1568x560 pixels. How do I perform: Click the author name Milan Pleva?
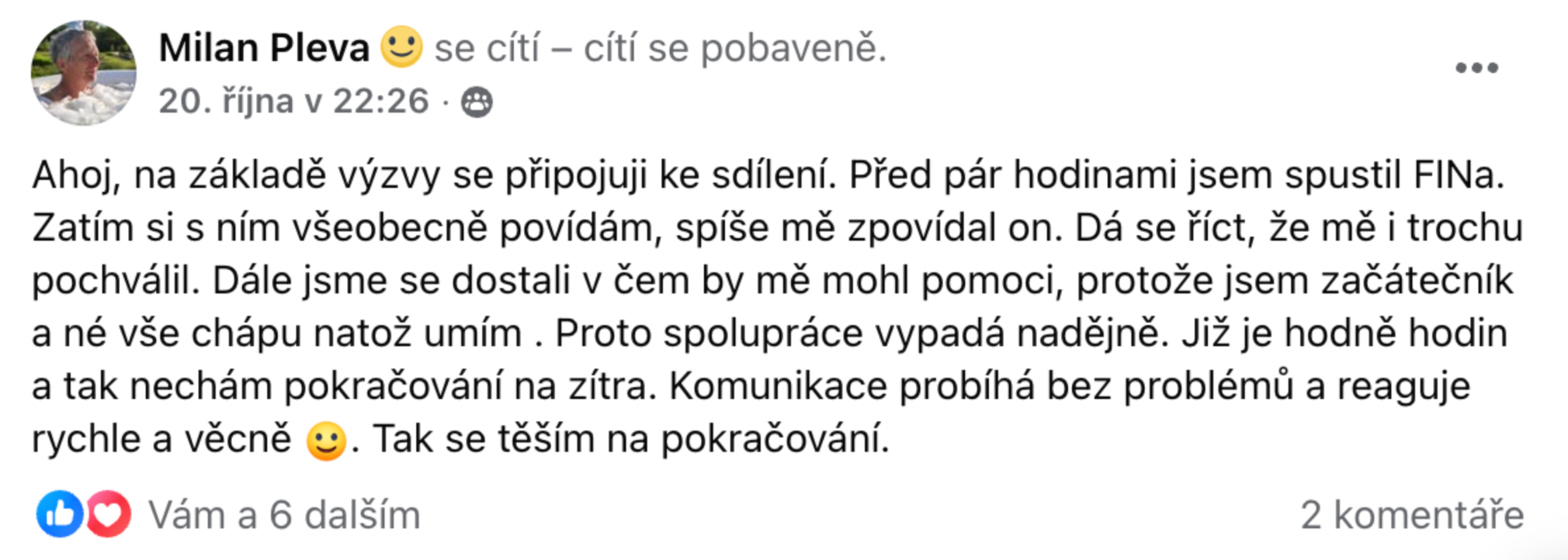[264, 48]
